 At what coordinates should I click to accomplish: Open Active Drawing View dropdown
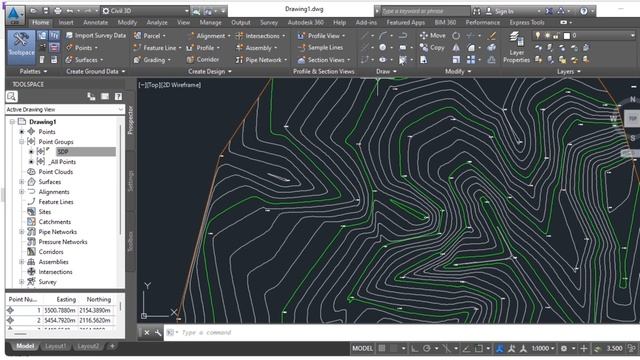64,109
